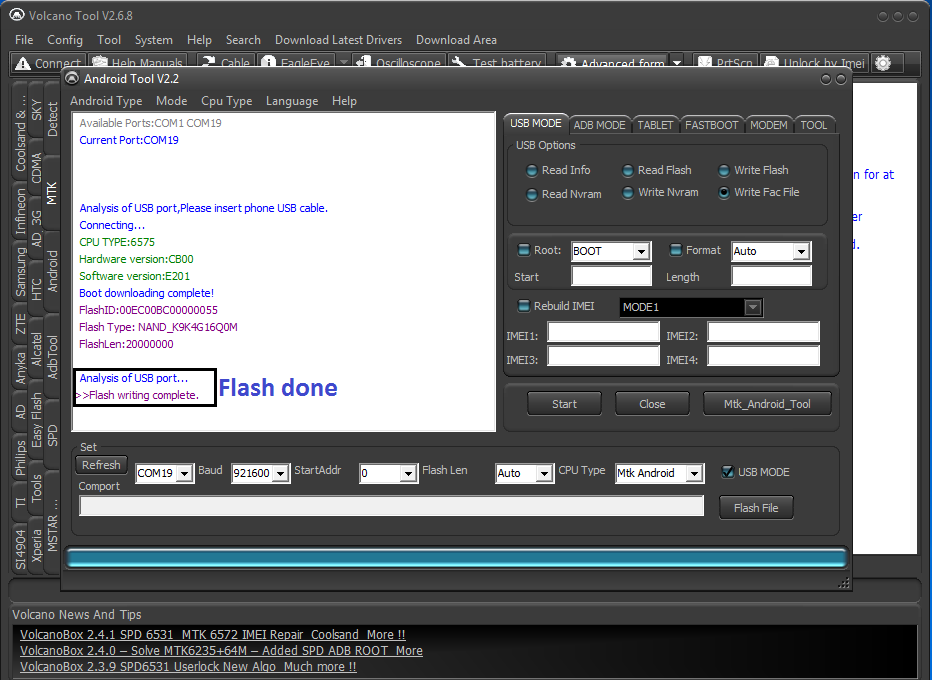Open Download Latest Drivers menu
This screenshot has width=932, height=680.
tap(338, 40)
